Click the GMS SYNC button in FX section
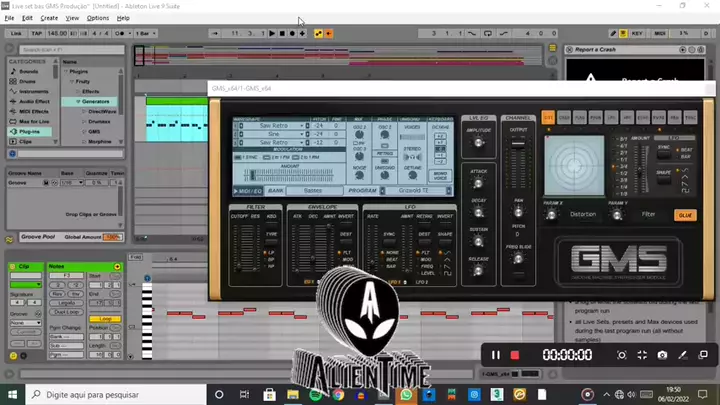Viewport: 720px width, 405px height. tap(664, 154)
